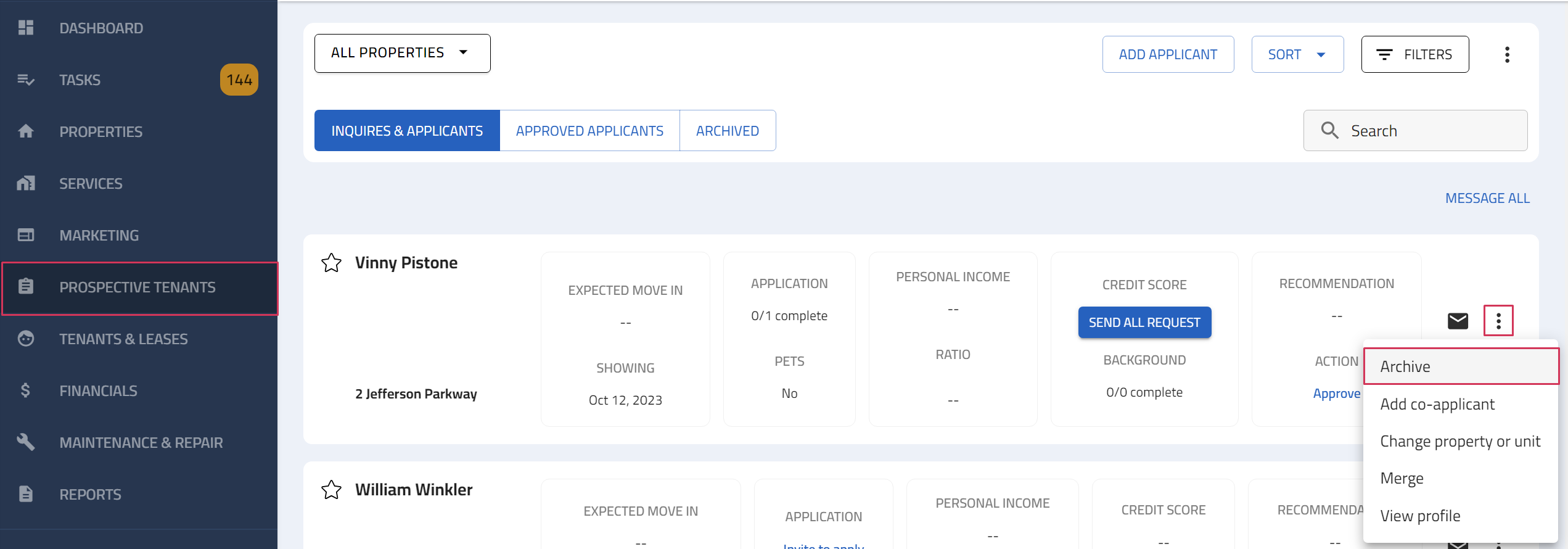Switch to Approved Applicants tab
Viewport: 1568px width, 549px height.
589,131
